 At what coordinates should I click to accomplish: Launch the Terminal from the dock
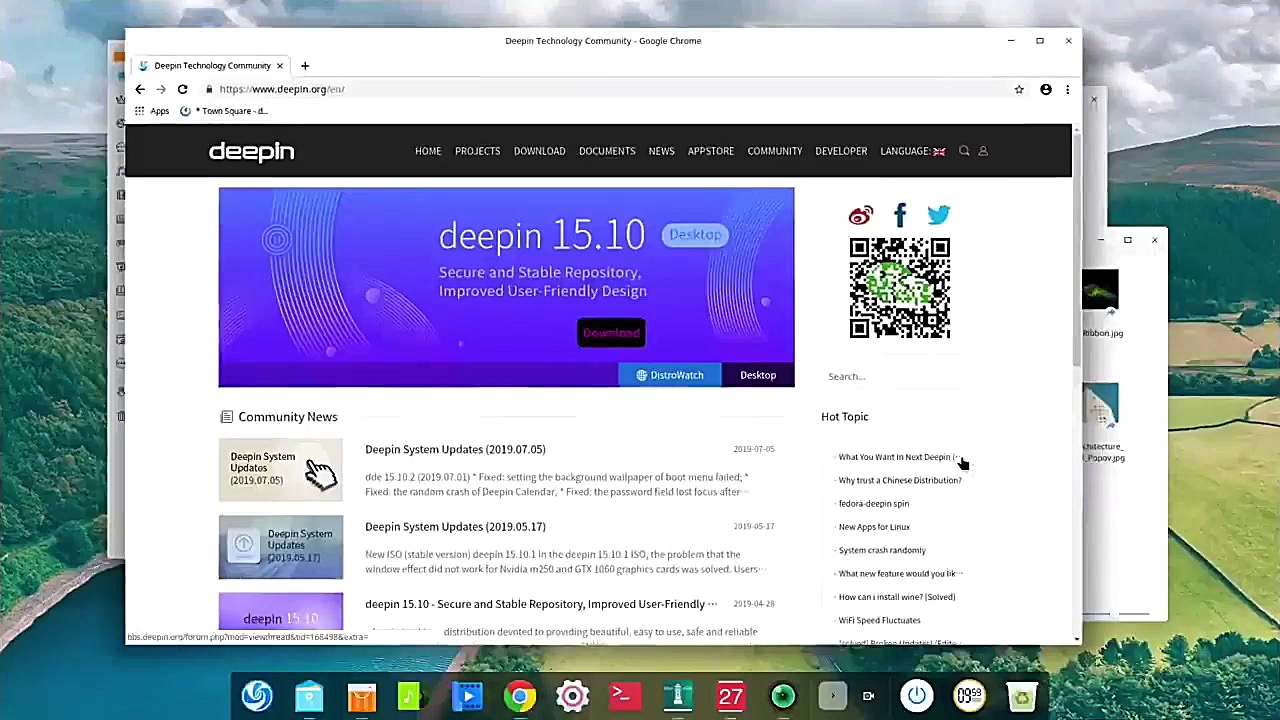[x=625, y=696]
